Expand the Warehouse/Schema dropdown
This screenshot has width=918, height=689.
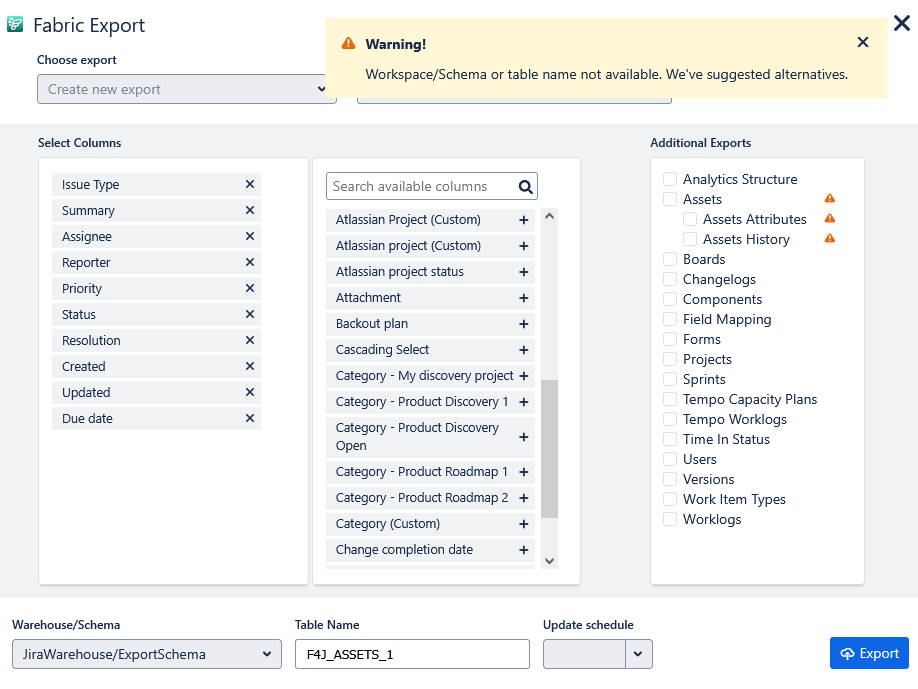tap(147, 654)
